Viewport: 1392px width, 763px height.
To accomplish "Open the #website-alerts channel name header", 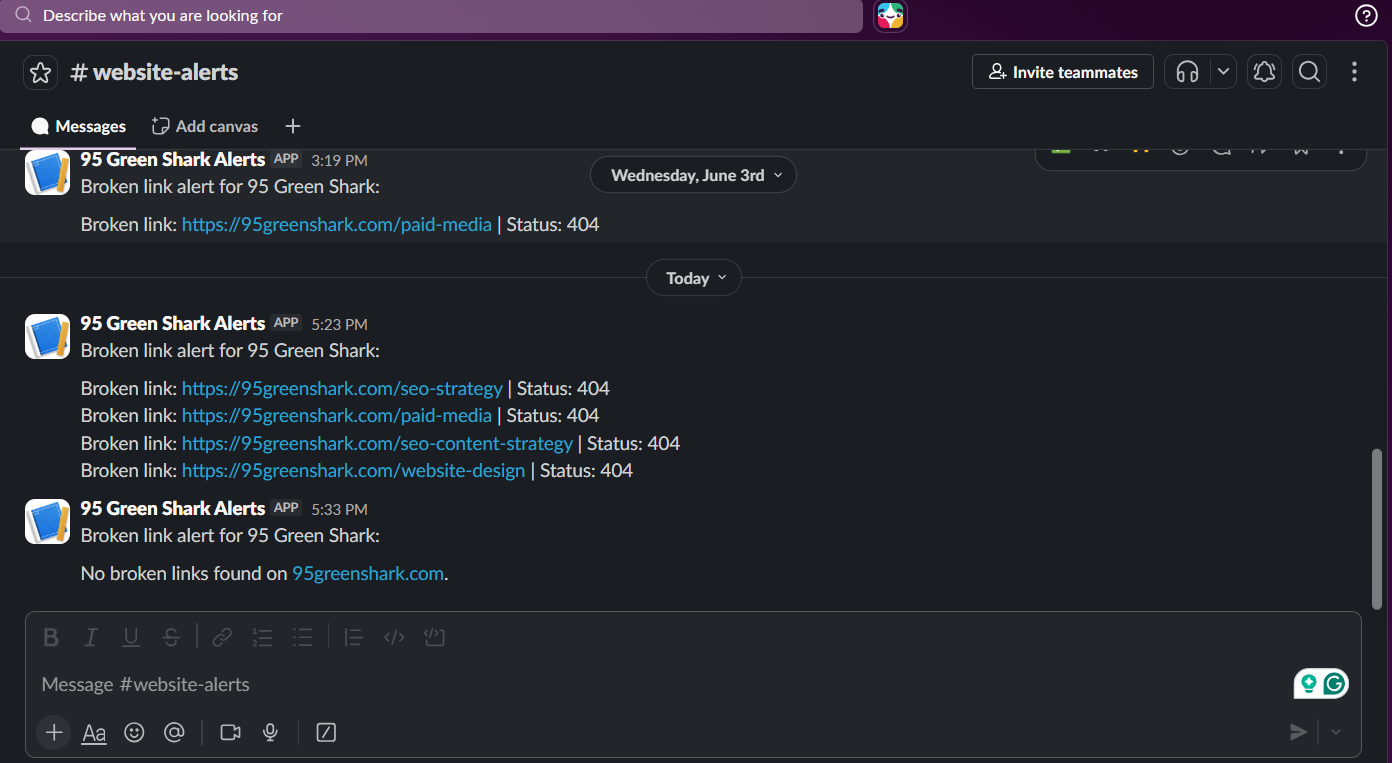I will point(154,72).
